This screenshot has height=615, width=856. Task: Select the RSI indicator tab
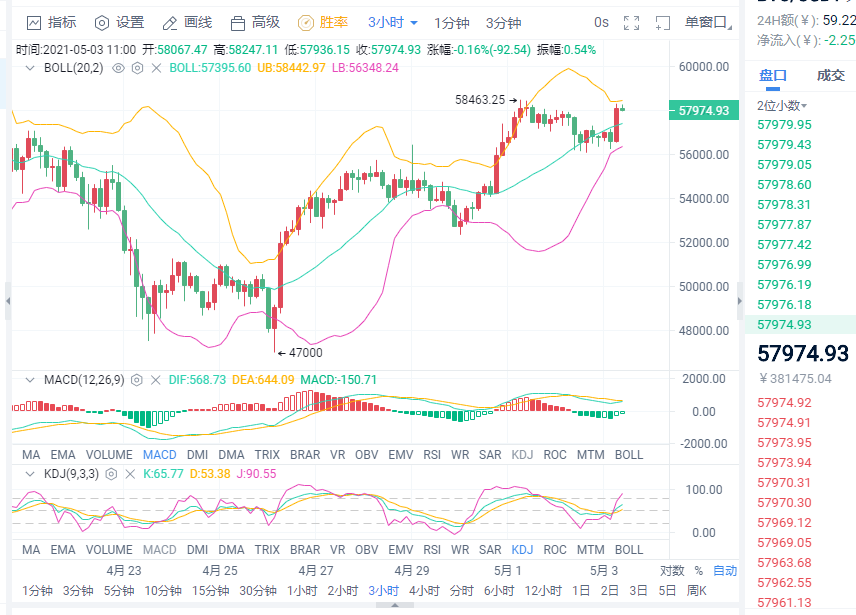click(x=431, y=454)
